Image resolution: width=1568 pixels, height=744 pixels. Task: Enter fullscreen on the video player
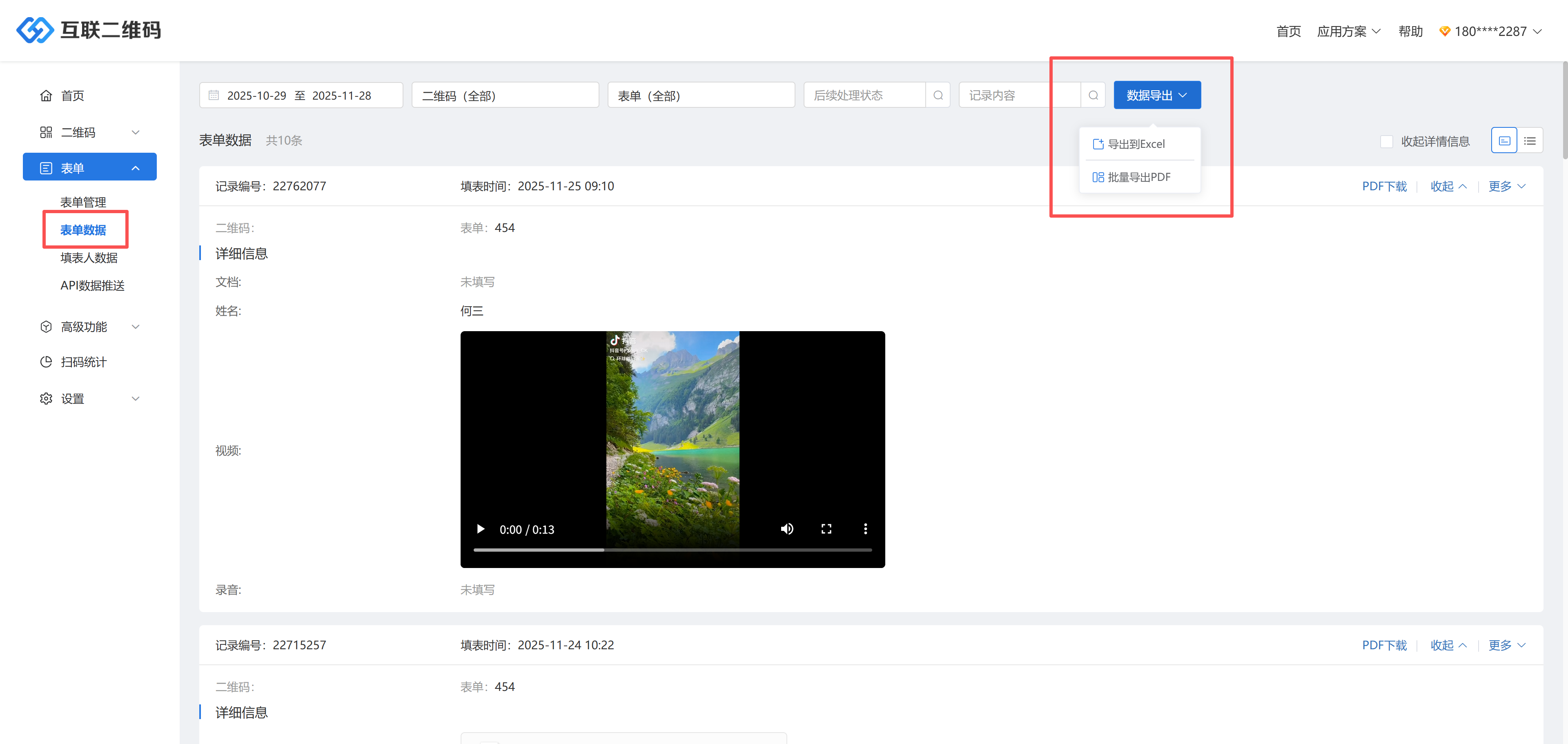[x=826, y=528]
